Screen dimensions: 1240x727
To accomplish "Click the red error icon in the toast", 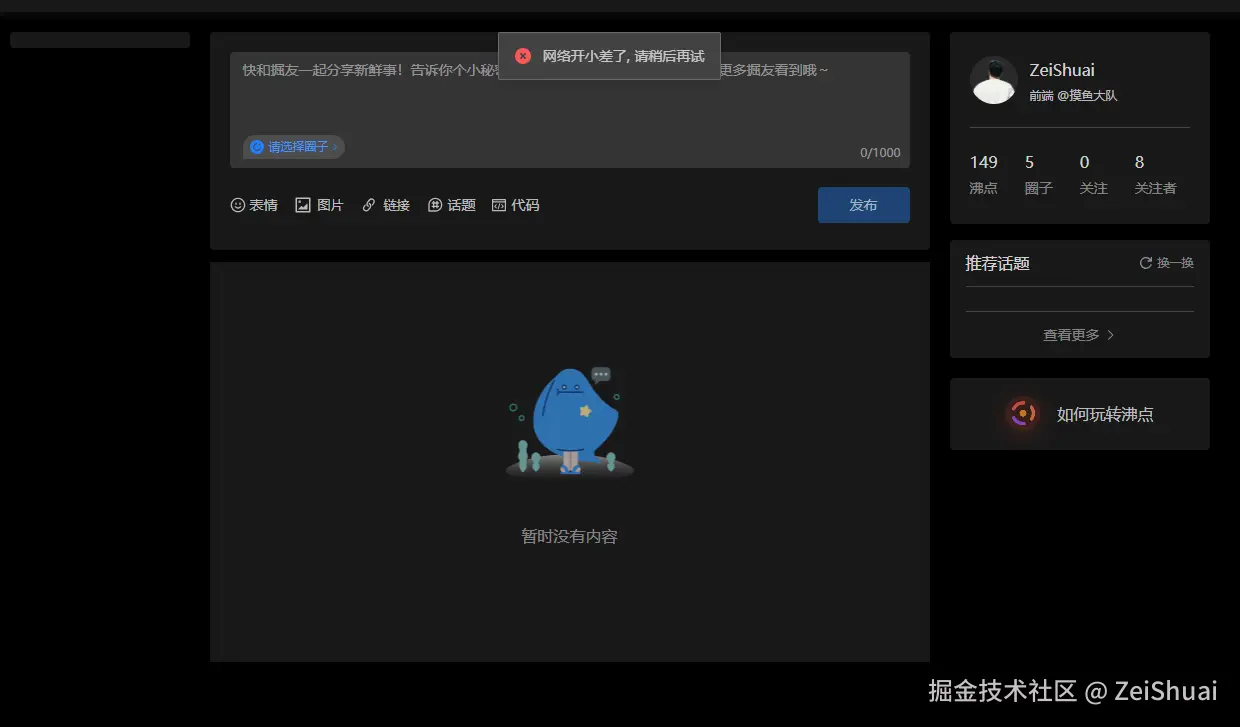I will [522, 55].
